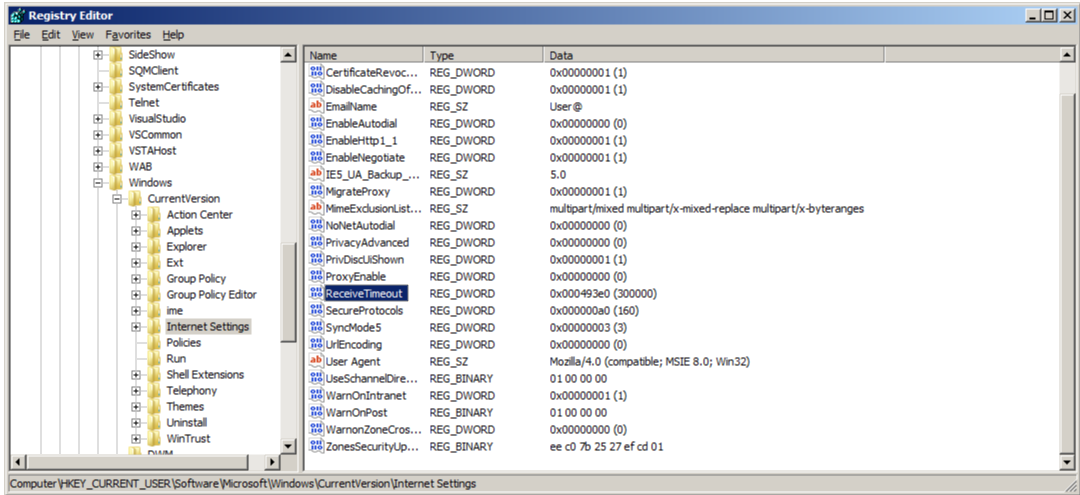The image size is (1080, 495).
Task: Expand the SystemCertificates key
Action: coord(98,87)
